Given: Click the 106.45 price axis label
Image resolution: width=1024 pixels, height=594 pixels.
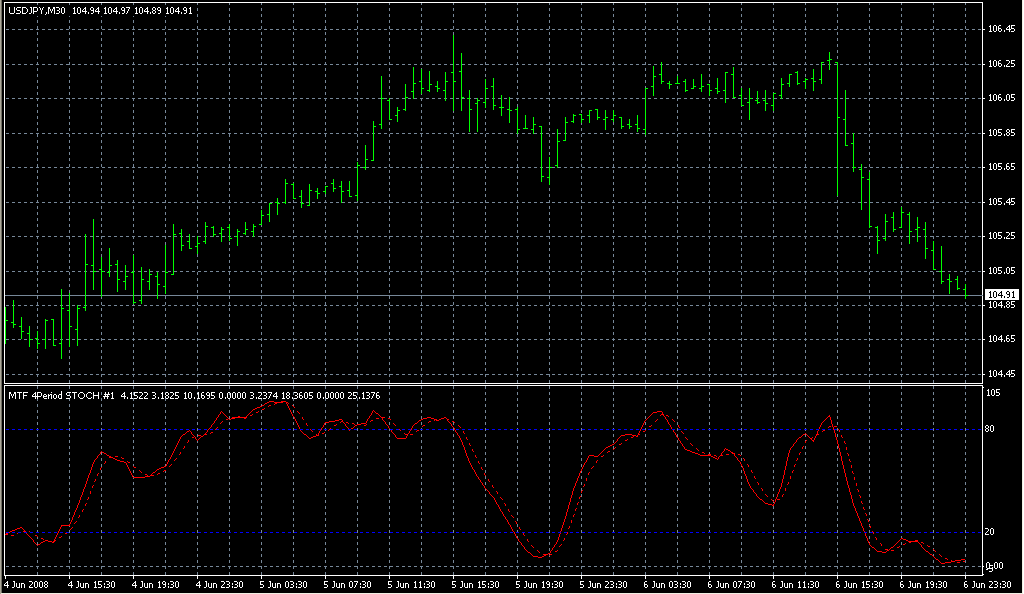Looking at the screenshot, I should coord(1001,29).
